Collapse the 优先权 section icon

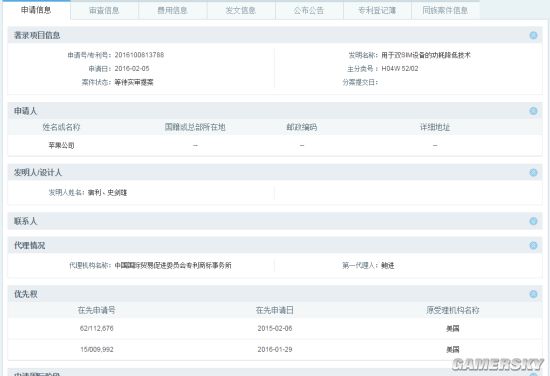click(533, 294)
